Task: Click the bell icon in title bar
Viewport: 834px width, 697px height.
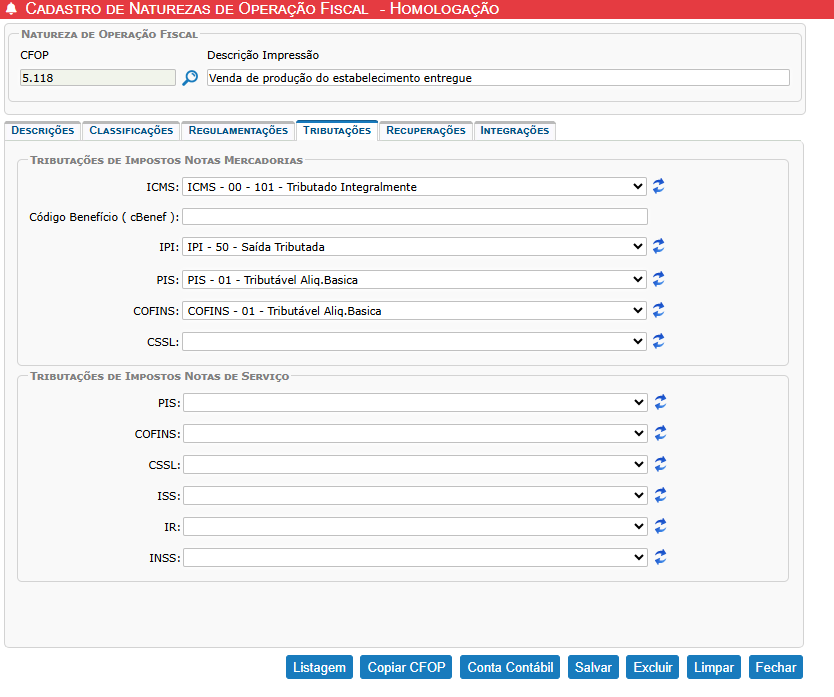Action: point(11,9)
